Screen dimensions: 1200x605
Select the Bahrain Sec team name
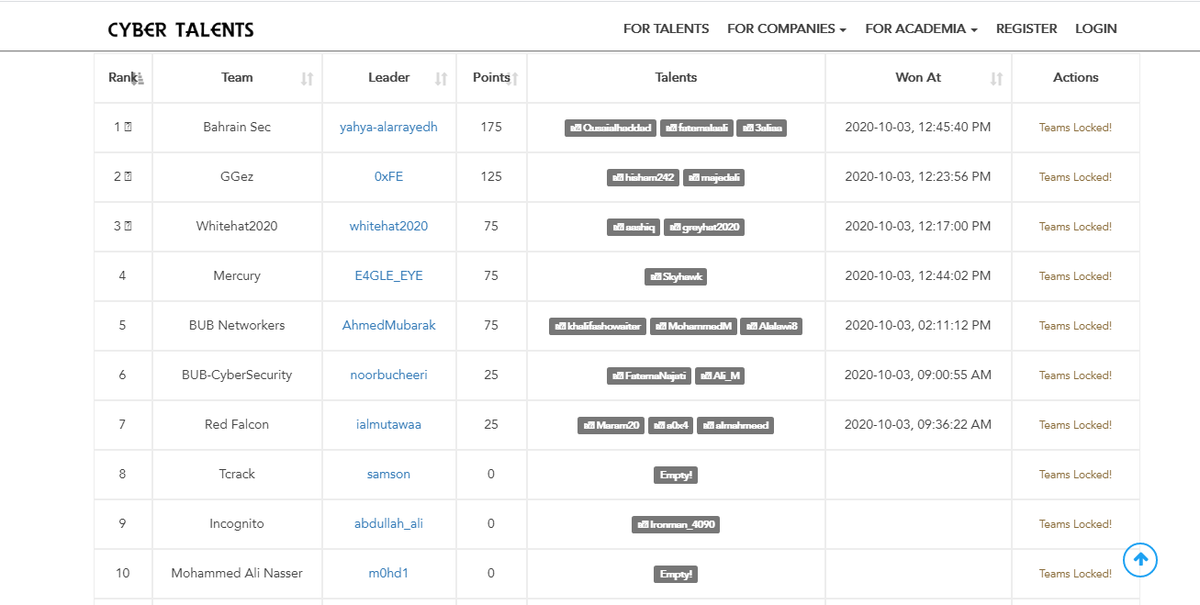pyautogui.click(x=237, y=127)
